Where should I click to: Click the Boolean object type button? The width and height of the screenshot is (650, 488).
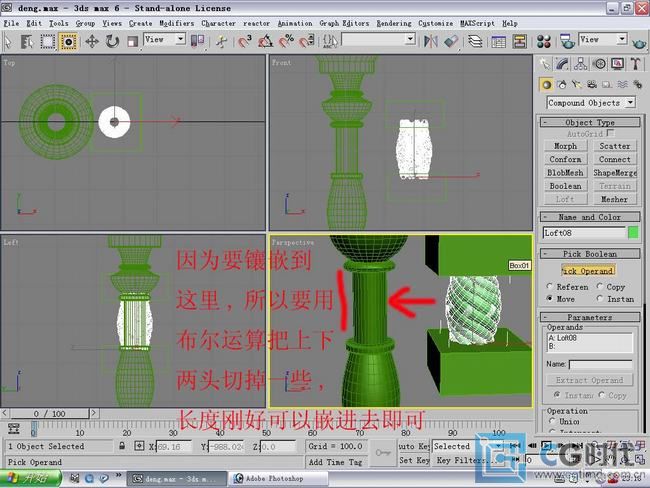(565, 186)
